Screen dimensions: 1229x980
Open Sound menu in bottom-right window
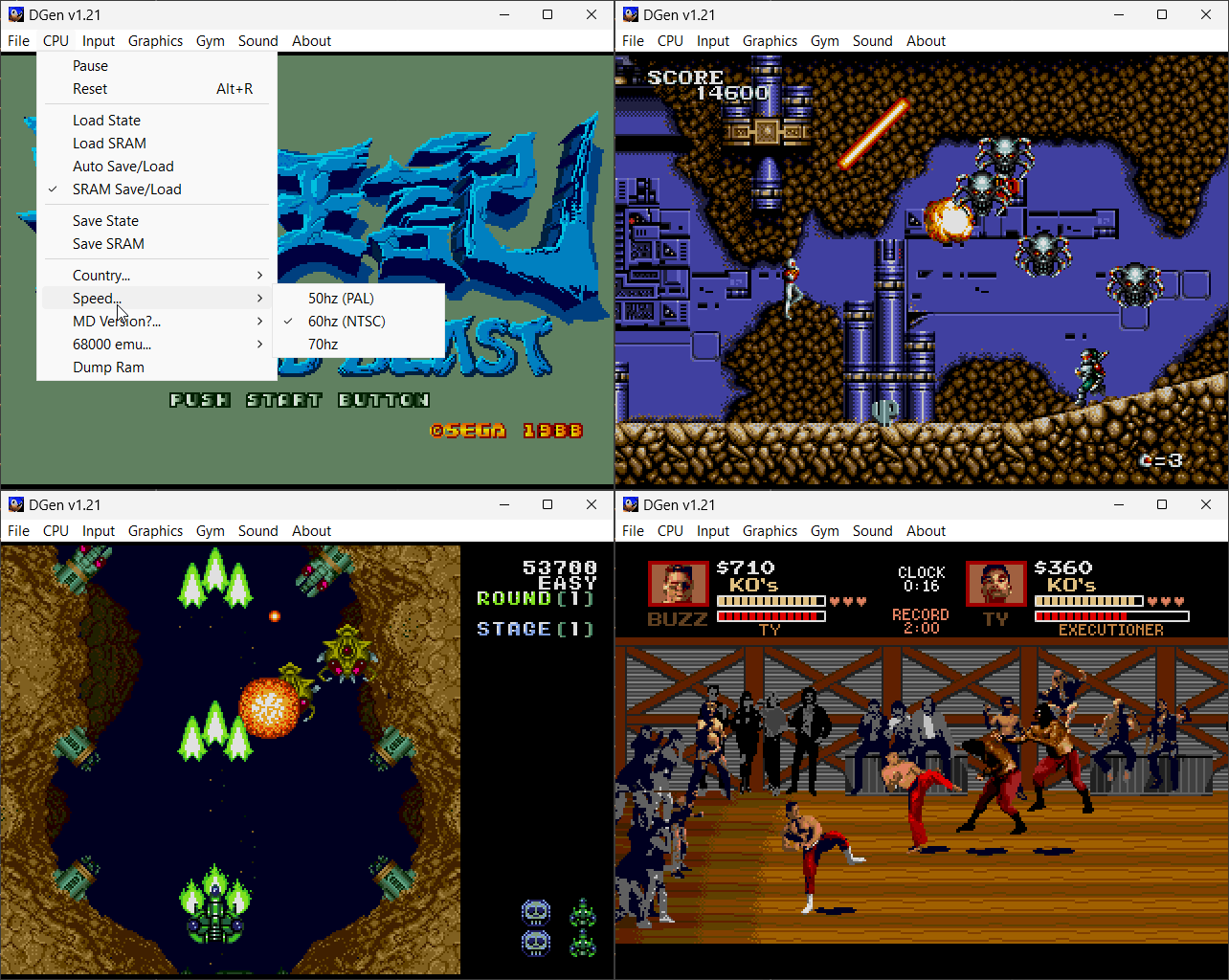pos(873,531)
